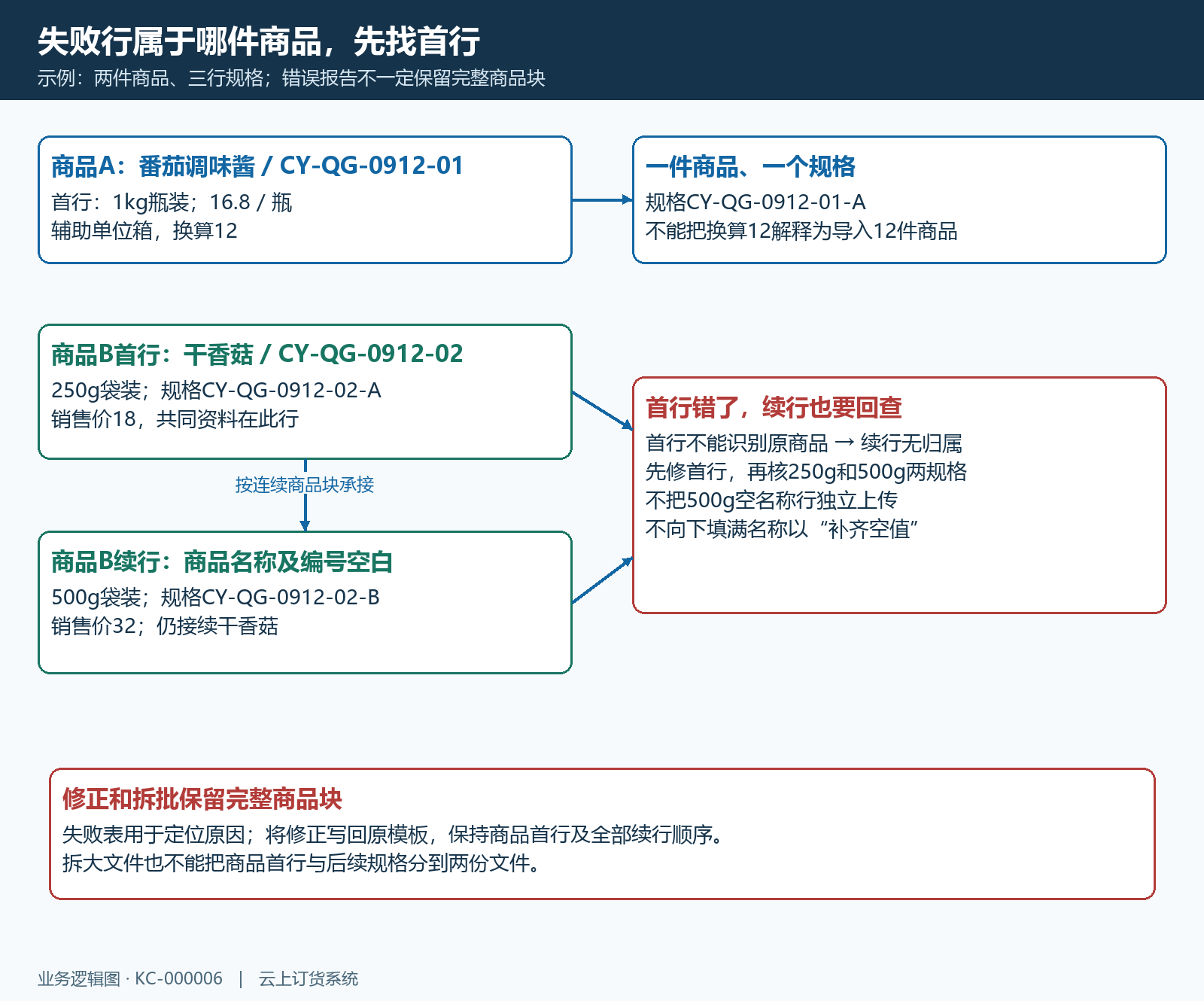The width and height of the screenshot is (1204, 1001).
Task: Click heading "商品A：番茄调味酱 / CY-QG-0912-01"
Action: (x=257, y=166)
